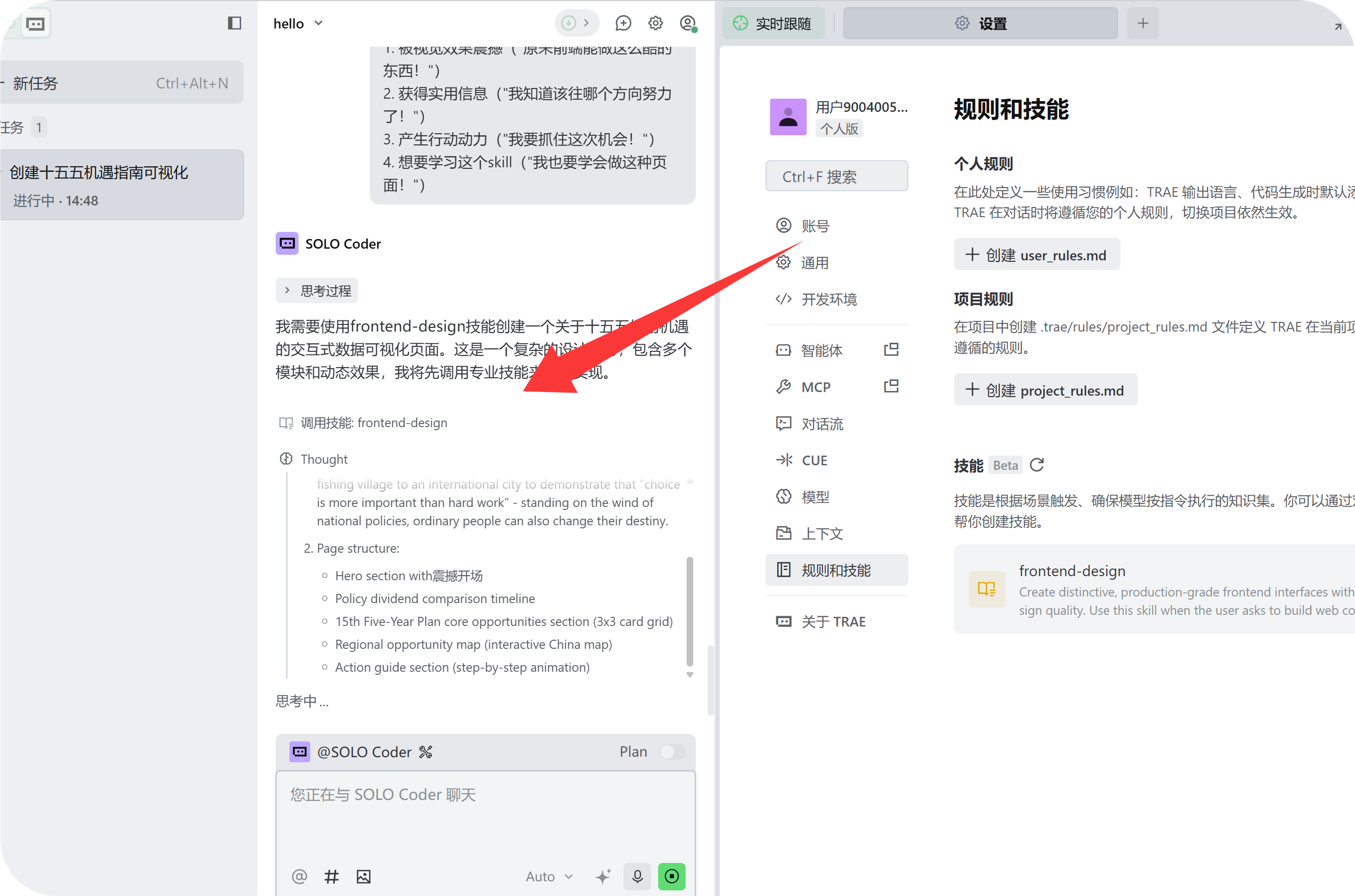Click the attach image icon

(x=364, y=876)
